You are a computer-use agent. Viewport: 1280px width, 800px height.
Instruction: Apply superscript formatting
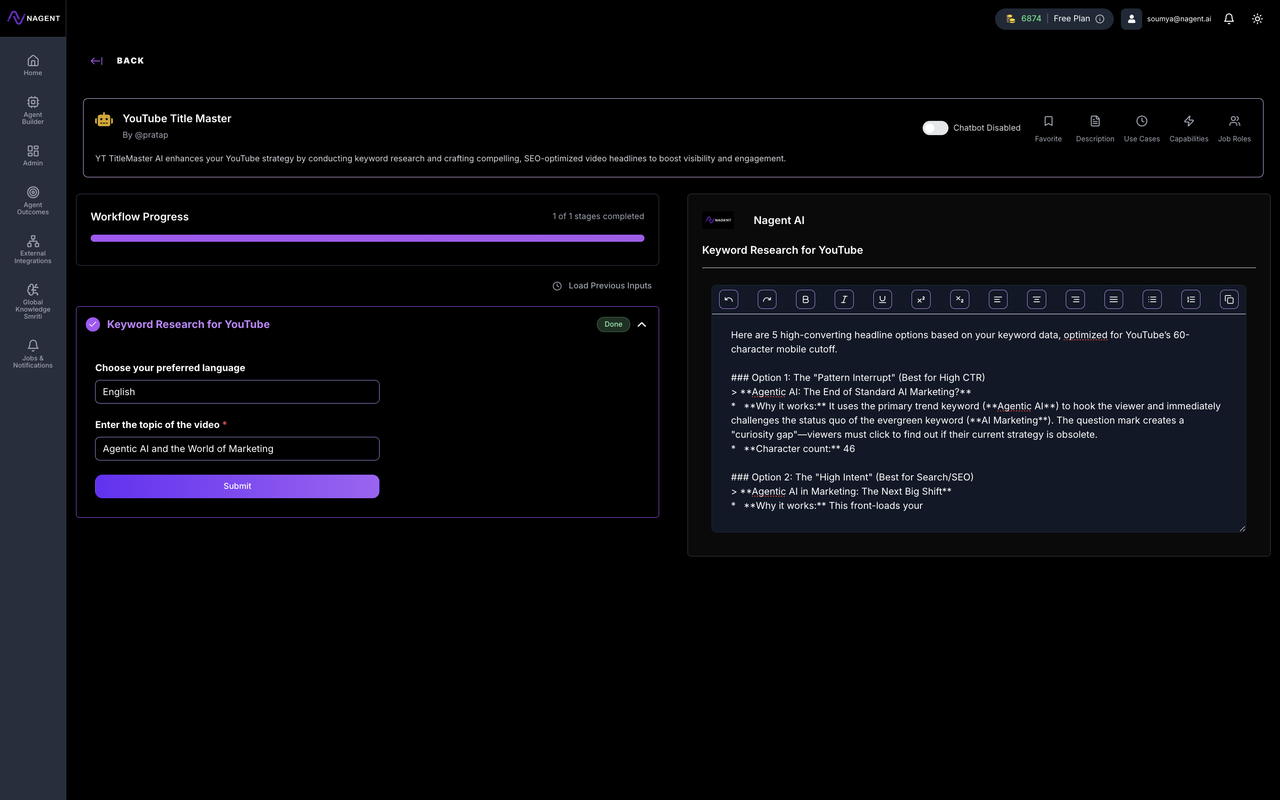tap(921, 299)
